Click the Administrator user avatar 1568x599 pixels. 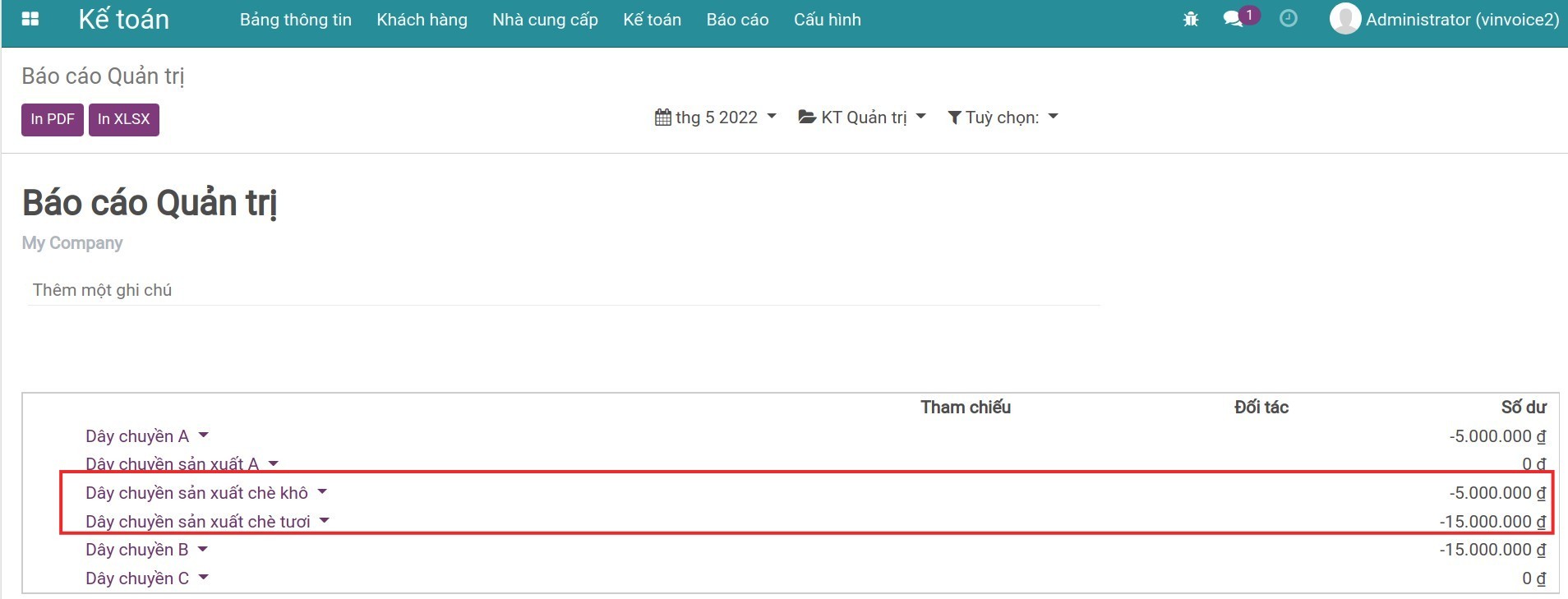pos(1344,19)
